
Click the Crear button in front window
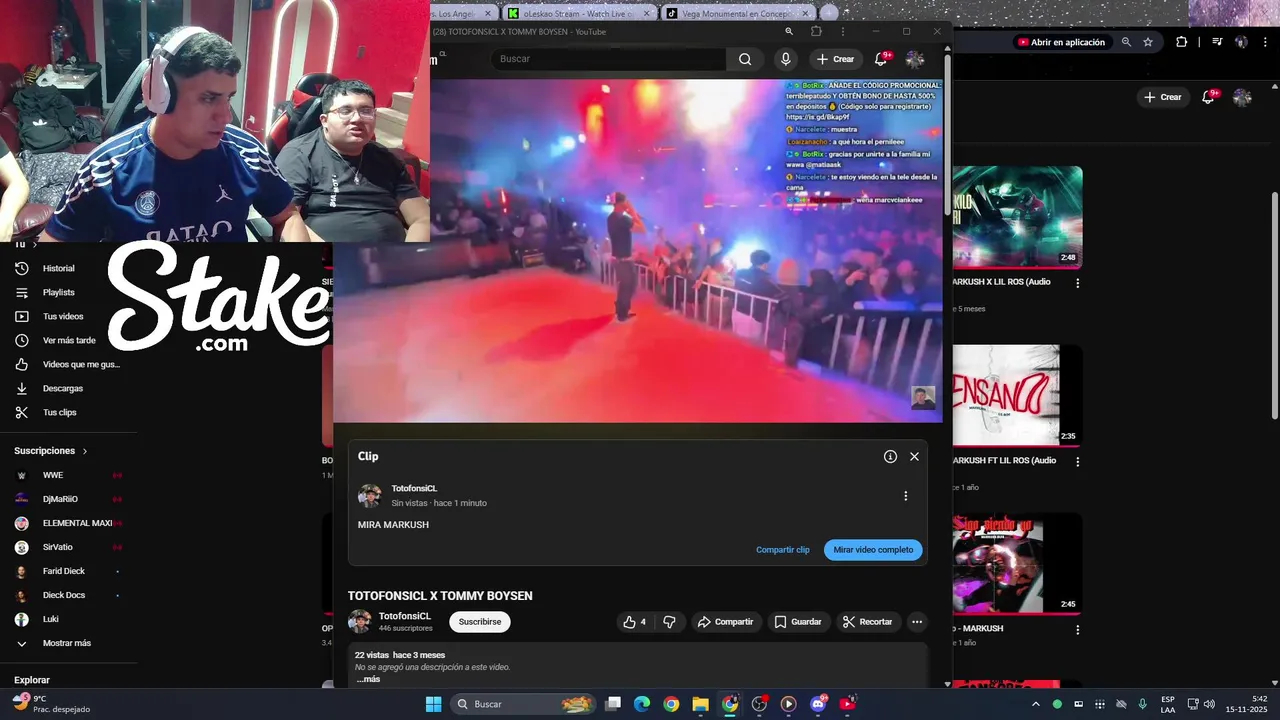pyautogui.click(x=835, y=59)
